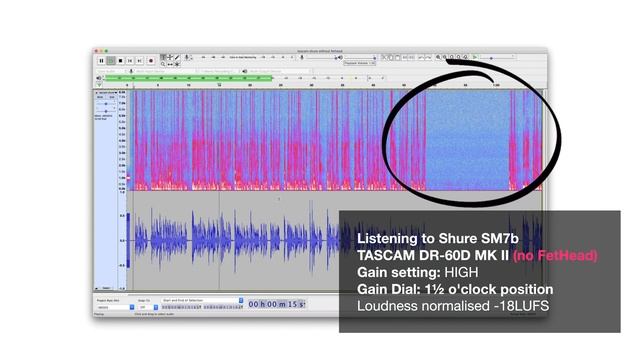Select the Multi-Tool asterisk icon

point(177,64)
